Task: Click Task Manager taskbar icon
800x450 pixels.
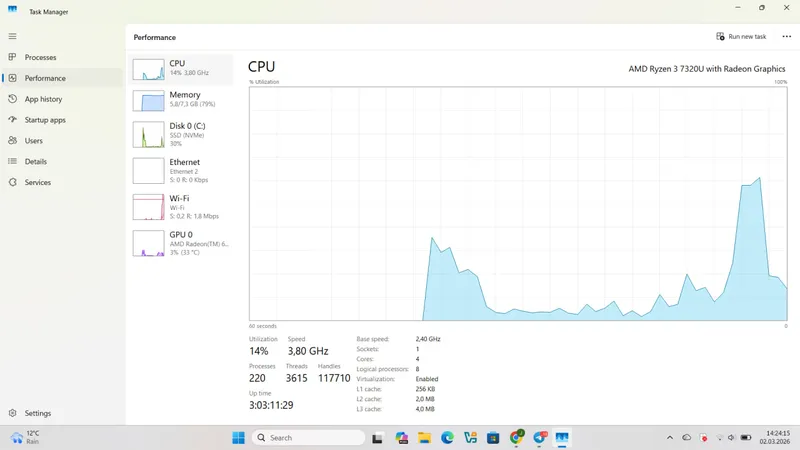Action: (562, 438)
